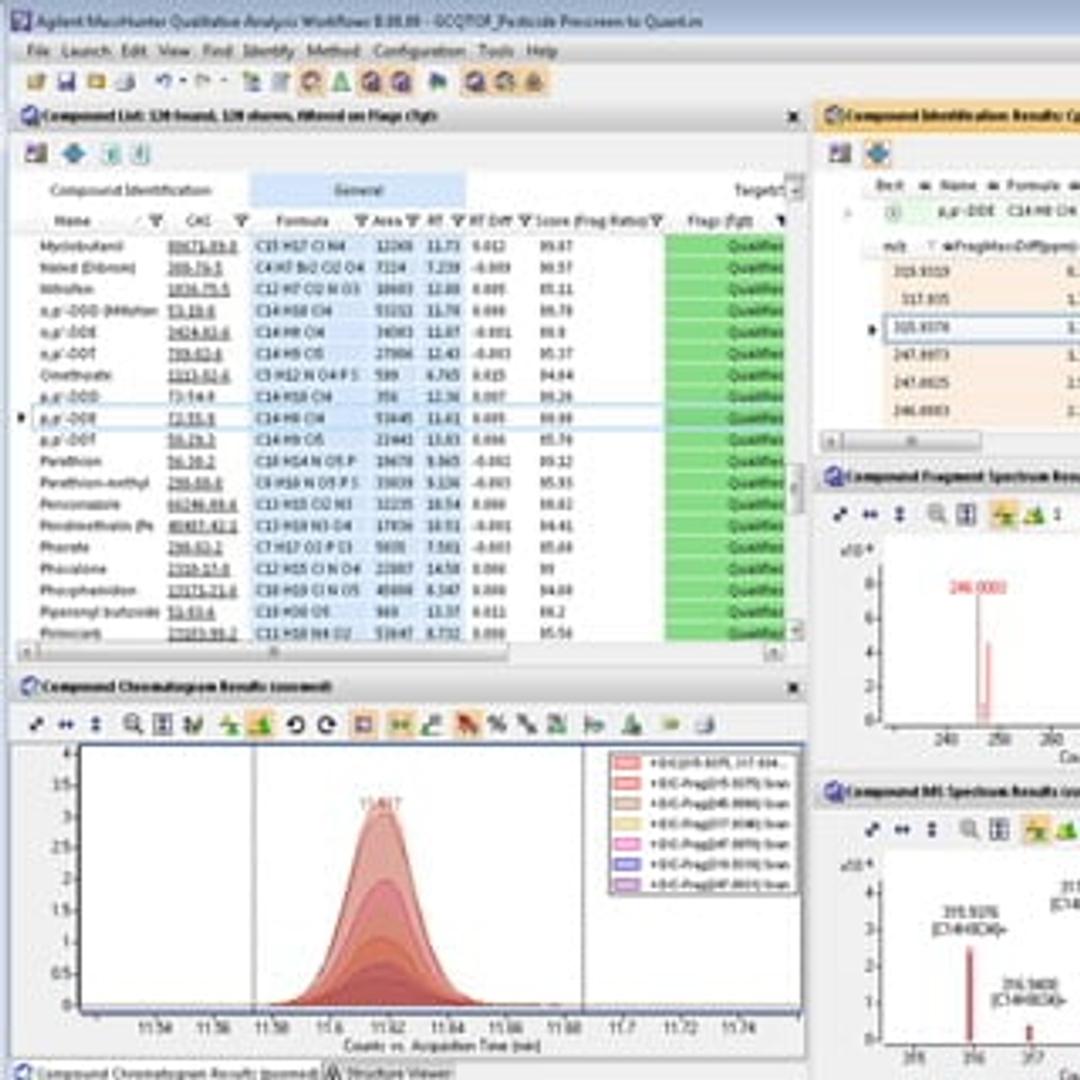Open the File menu

click(x=38, y=51)
